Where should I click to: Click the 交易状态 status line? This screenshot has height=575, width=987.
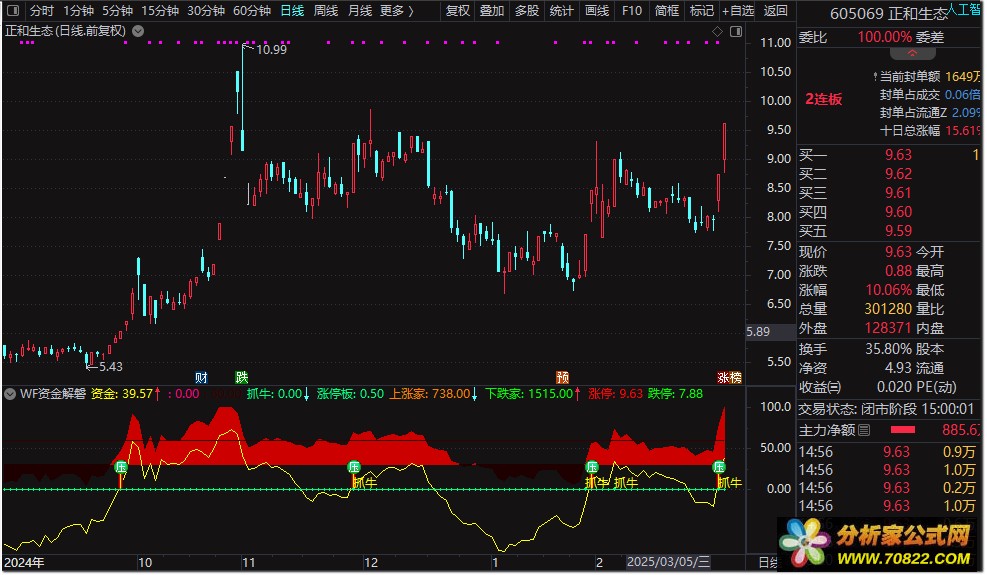click(x=886, y=409)
